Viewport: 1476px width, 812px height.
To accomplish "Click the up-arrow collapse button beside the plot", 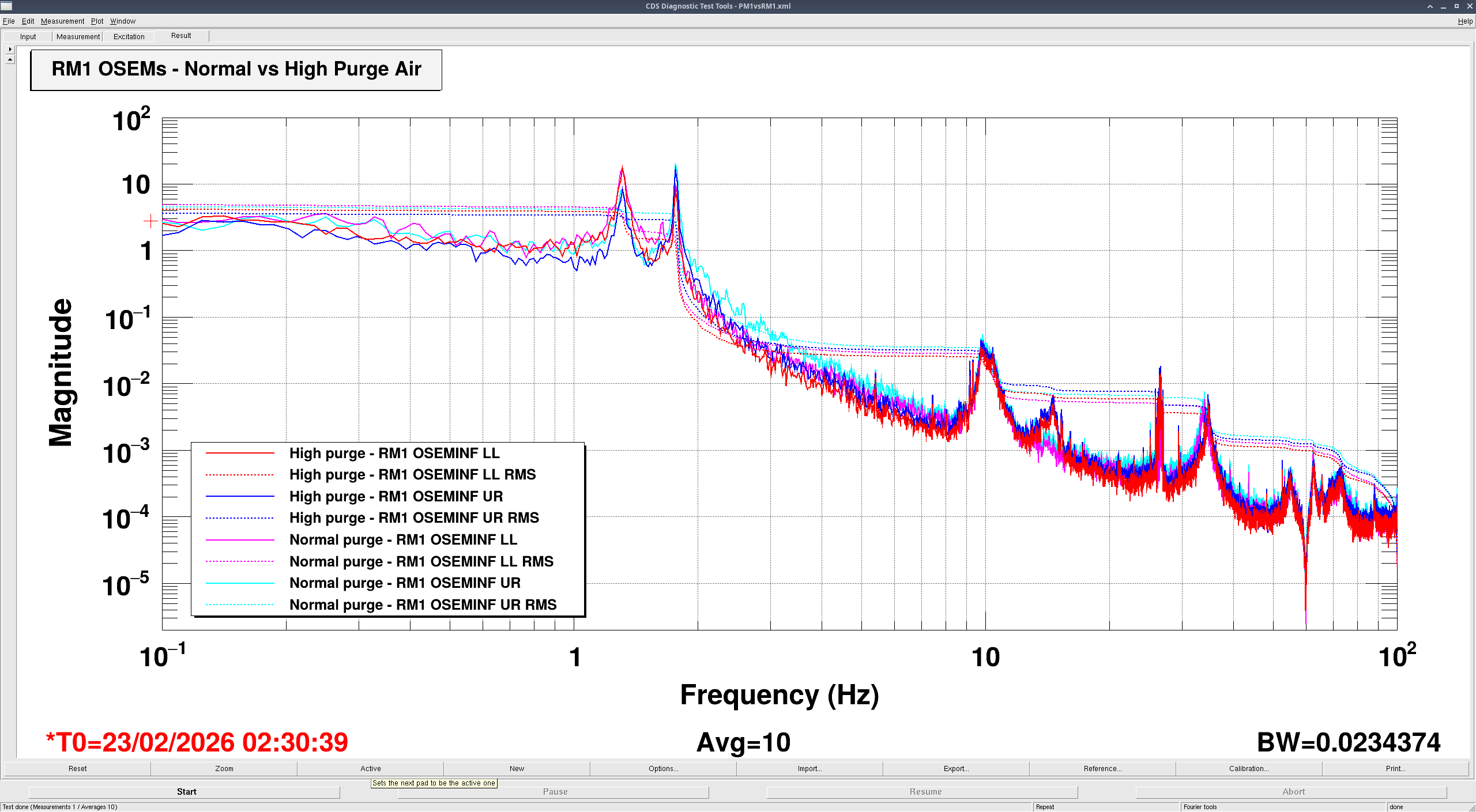I will click(x=10, y=59).
